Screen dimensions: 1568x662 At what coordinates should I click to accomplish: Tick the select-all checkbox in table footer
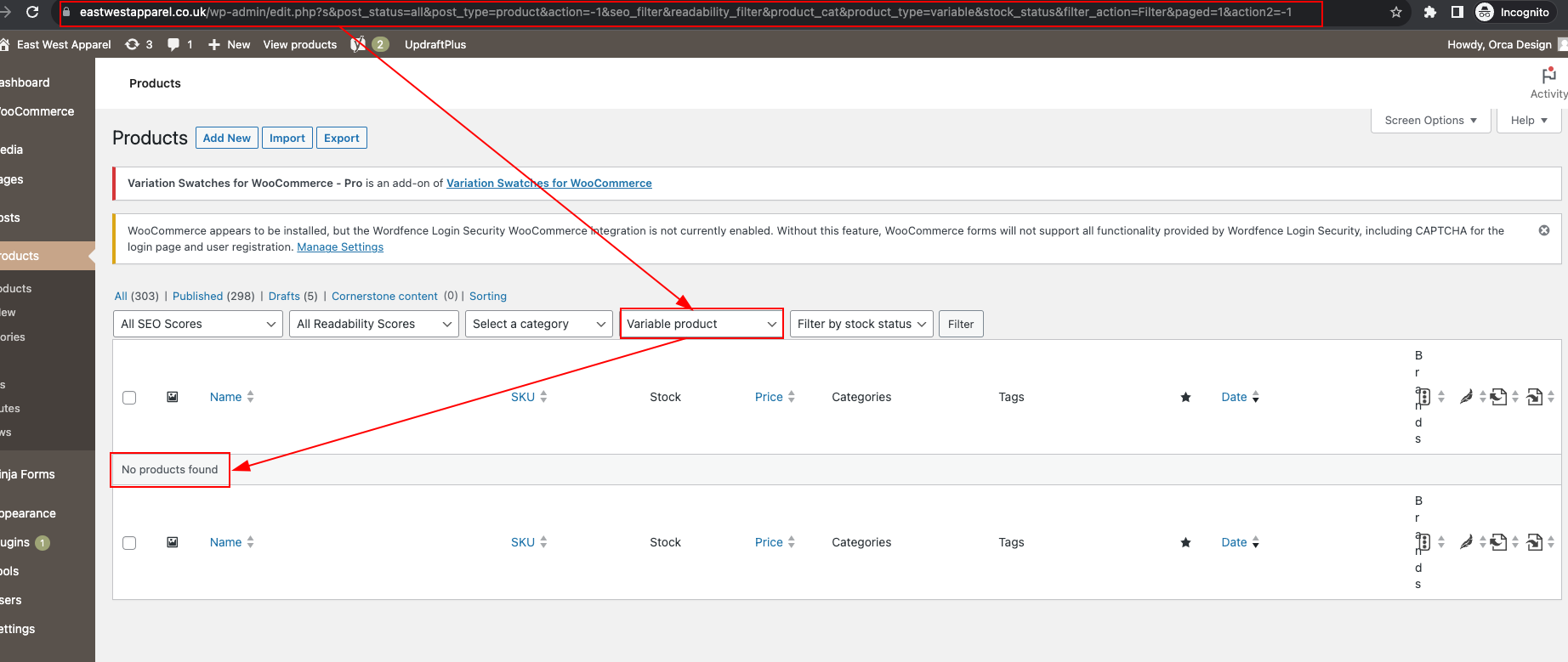tap(129, 543)
